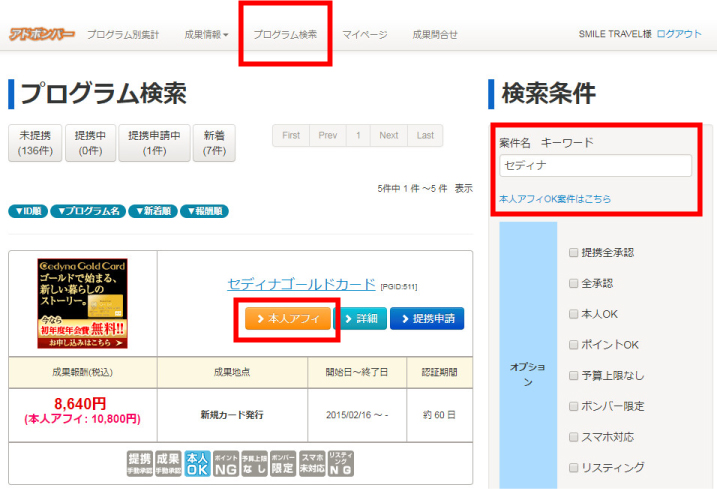Click the (本人アフィ: 10,800円) text
Screen dimensions: 717x489
pyautogui.click(x=82, y=419)
